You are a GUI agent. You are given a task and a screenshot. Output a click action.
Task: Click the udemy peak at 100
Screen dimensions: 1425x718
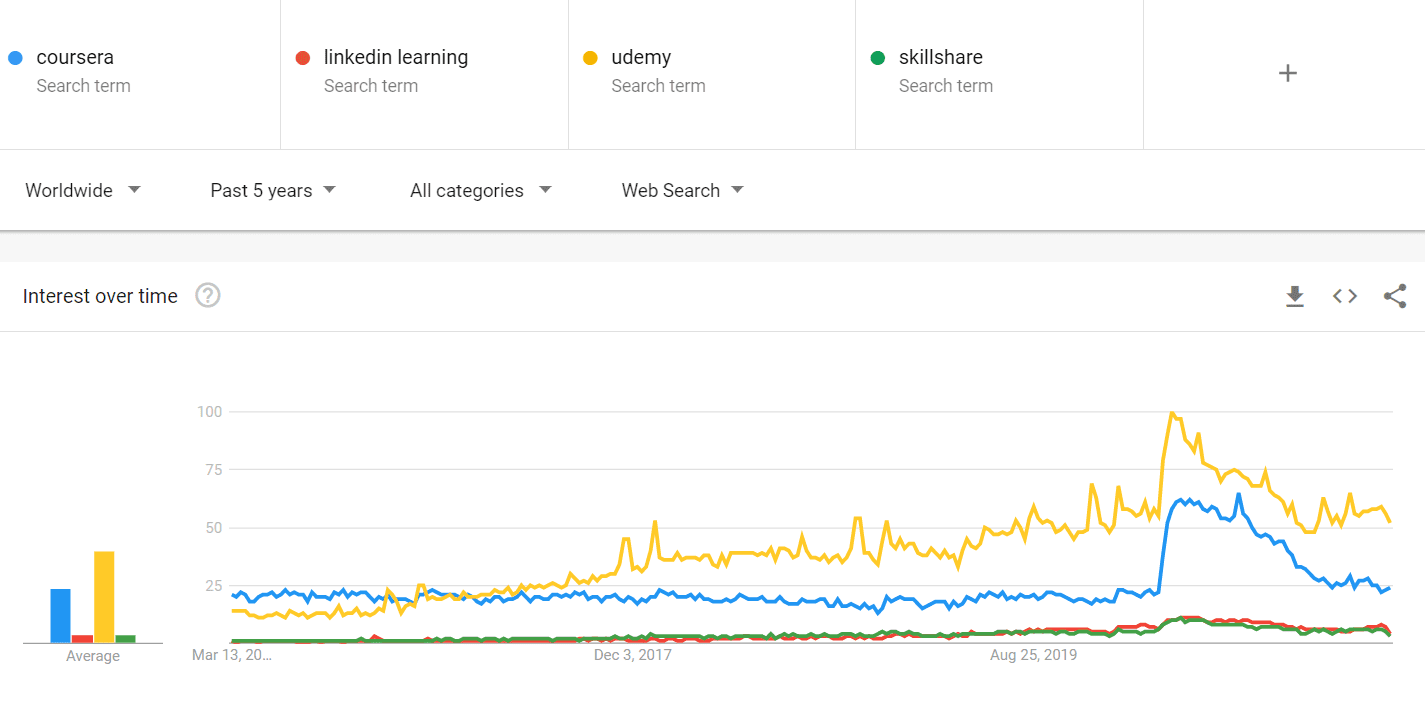[x=1171, y=413]
